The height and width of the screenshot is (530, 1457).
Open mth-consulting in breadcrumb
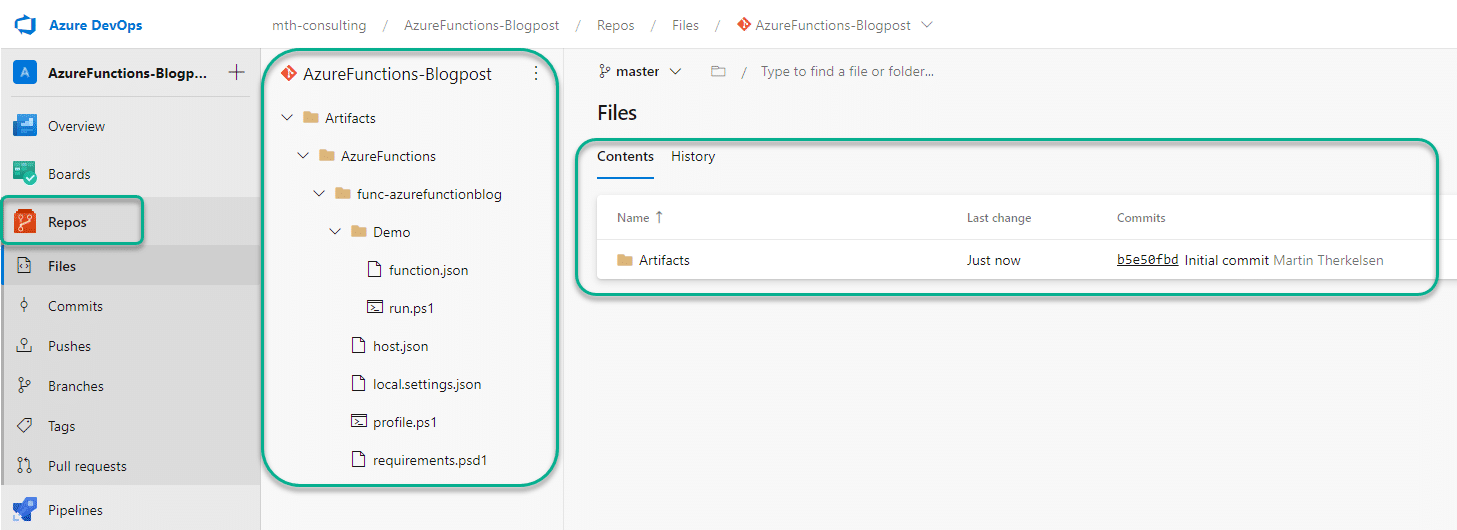319,25
